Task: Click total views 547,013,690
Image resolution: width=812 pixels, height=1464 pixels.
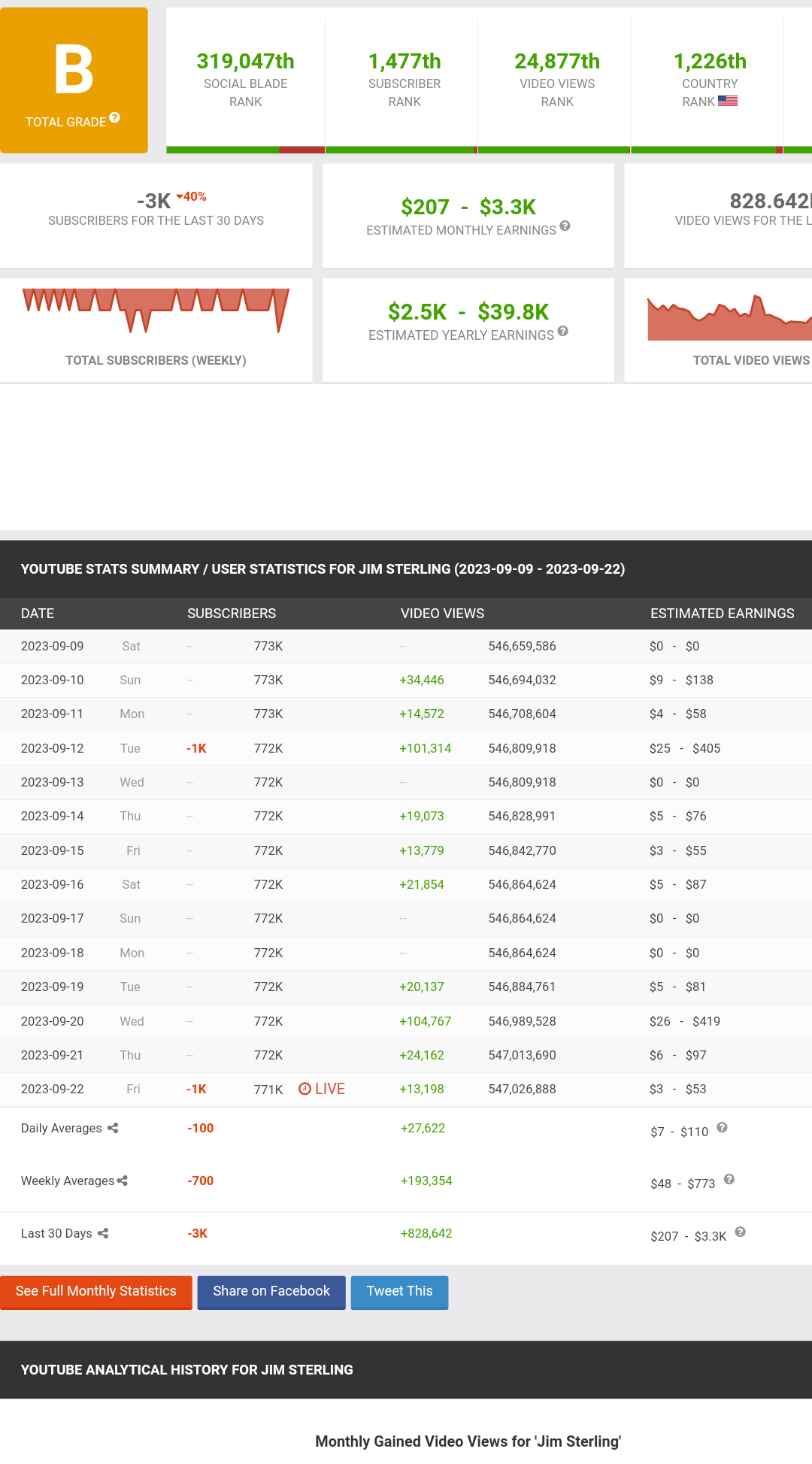Action: click(523, 1055)
